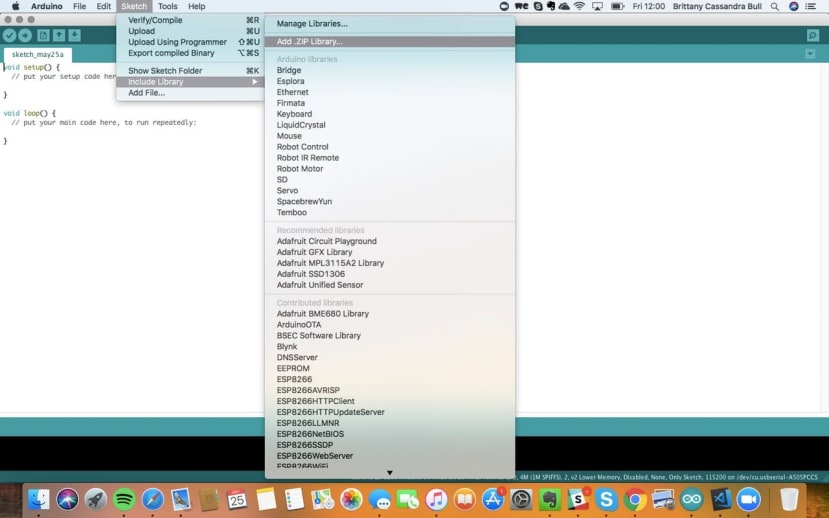Click the AirPlay display menu bar icon

(597, 6)
